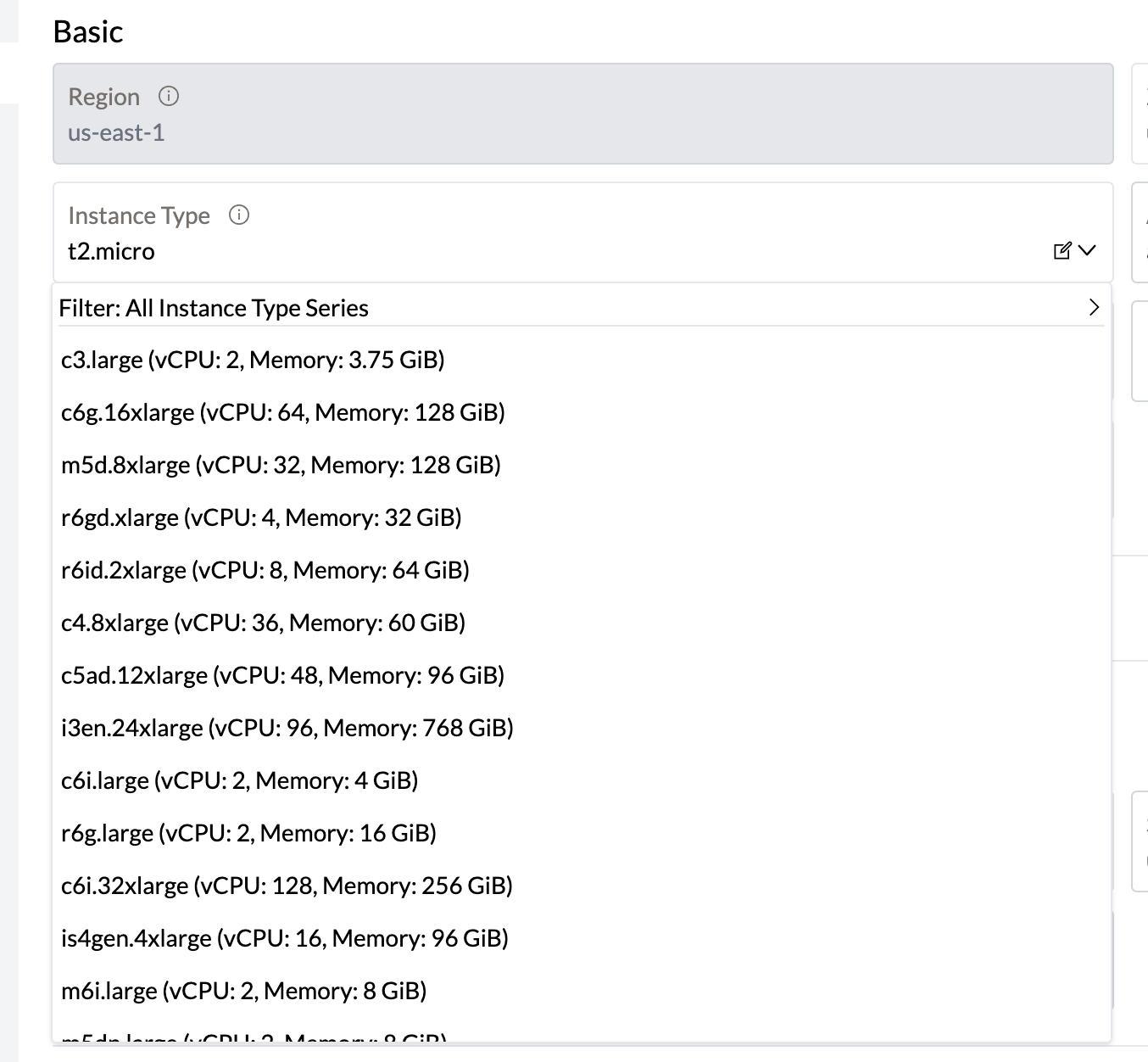1148x1062 pixels.
Task: Click the right arrow on the filter row
Action: click(x=1093, y=307)
